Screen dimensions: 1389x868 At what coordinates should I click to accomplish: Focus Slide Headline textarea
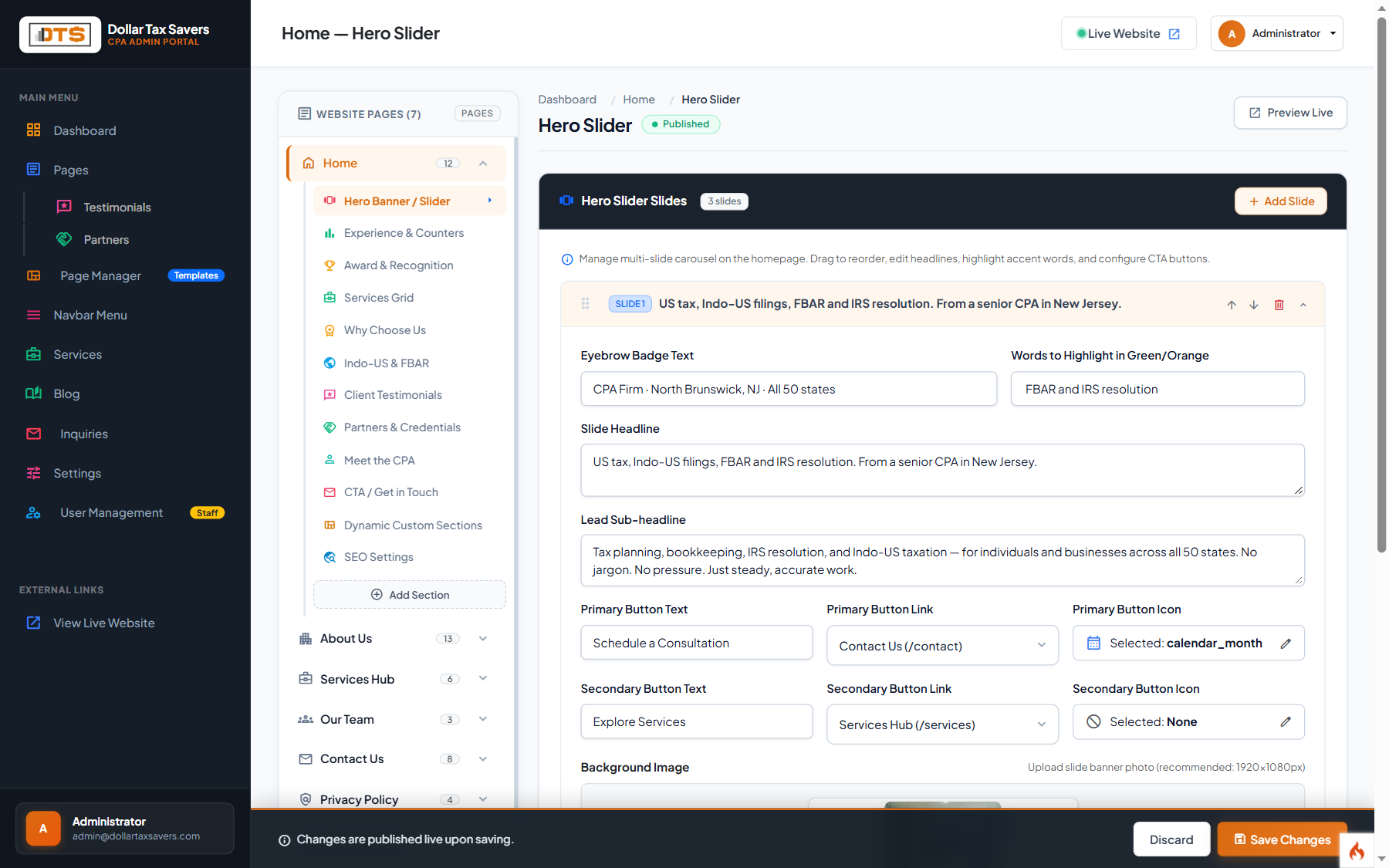coord(942,470)
